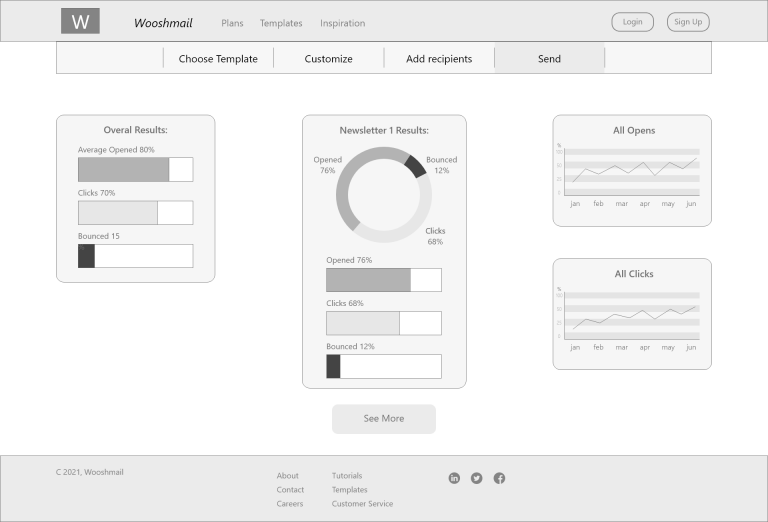This screenshot has width=768, height=522.
Task: Open the About footer link
Action: click(x=287, y=475)
